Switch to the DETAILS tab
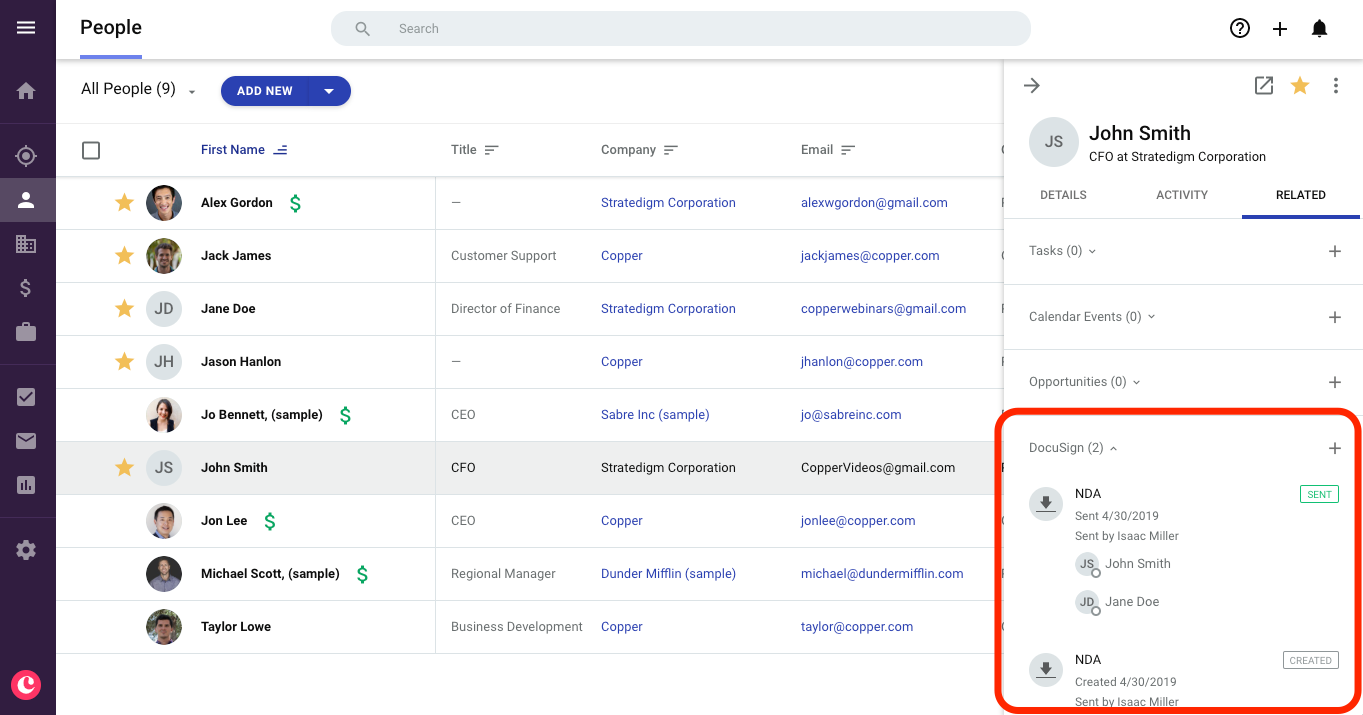Screen dimensions: 1363x715 1063,195
